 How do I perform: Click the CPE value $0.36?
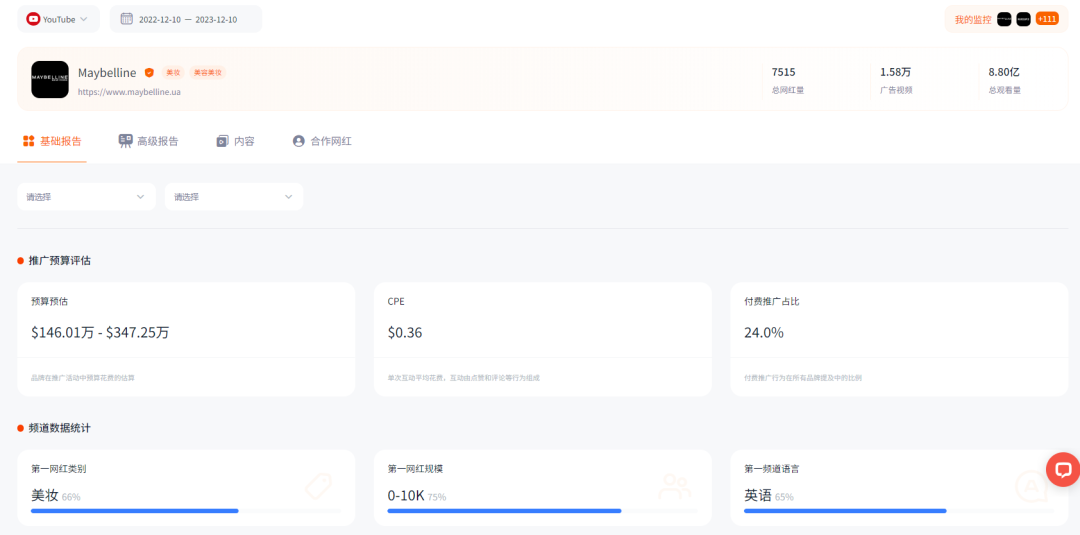(405, 333)
